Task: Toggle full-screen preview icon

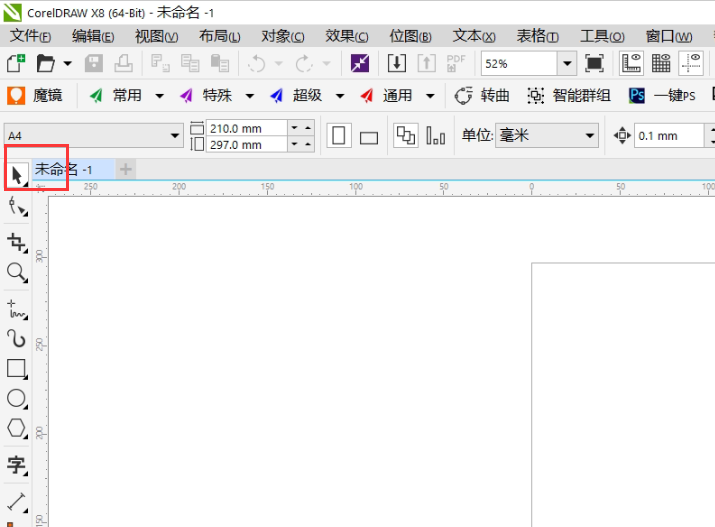Action: pyautogui.click(x=594, y=63)
